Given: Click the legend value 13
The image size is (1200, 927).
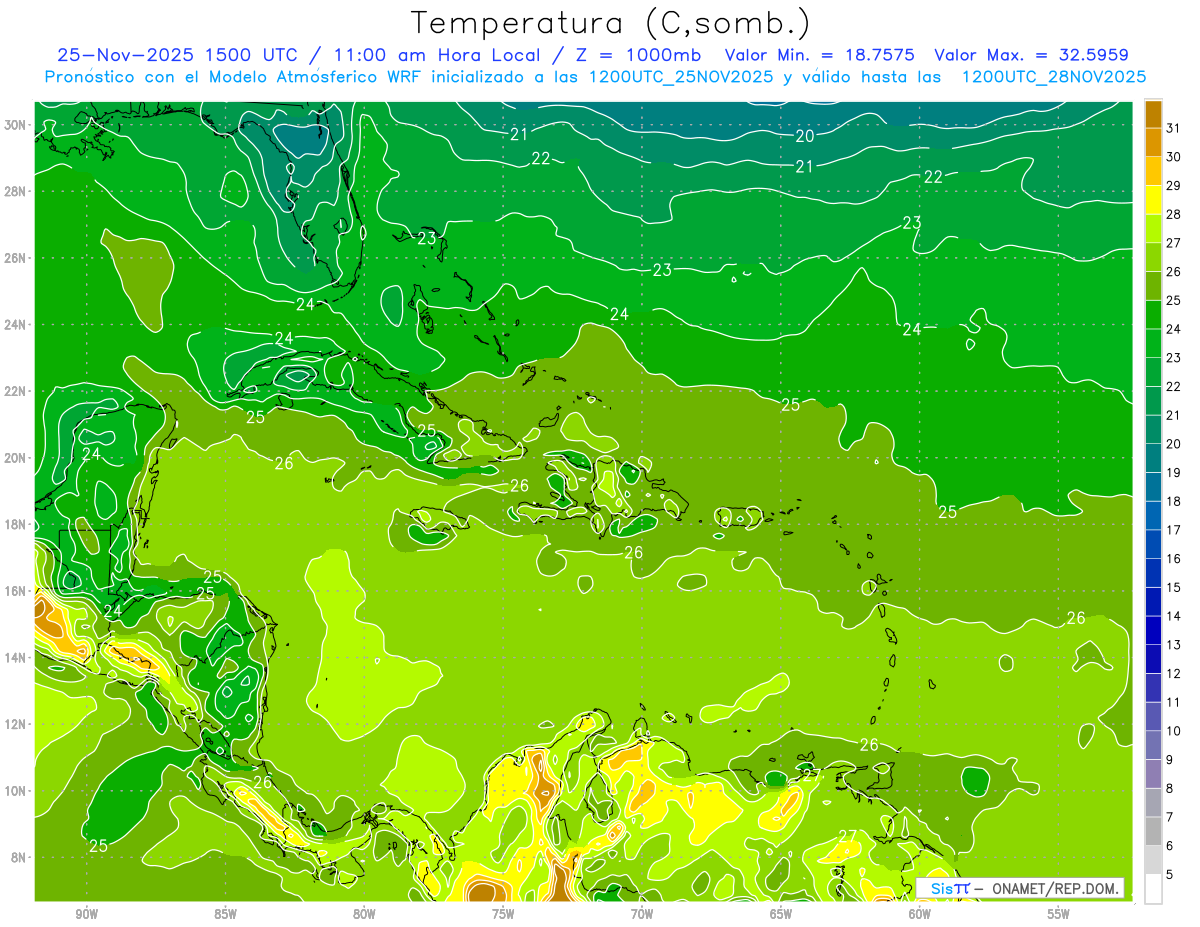Looking at the screenshot, I should click(1174, 645).
